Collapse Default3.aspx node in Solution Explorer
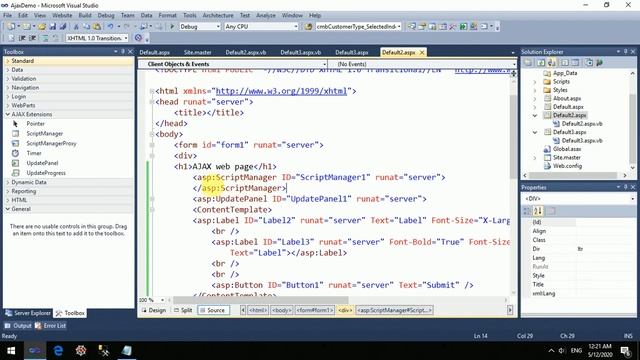This screenshot has height=360, width=640. coord(535,132)
